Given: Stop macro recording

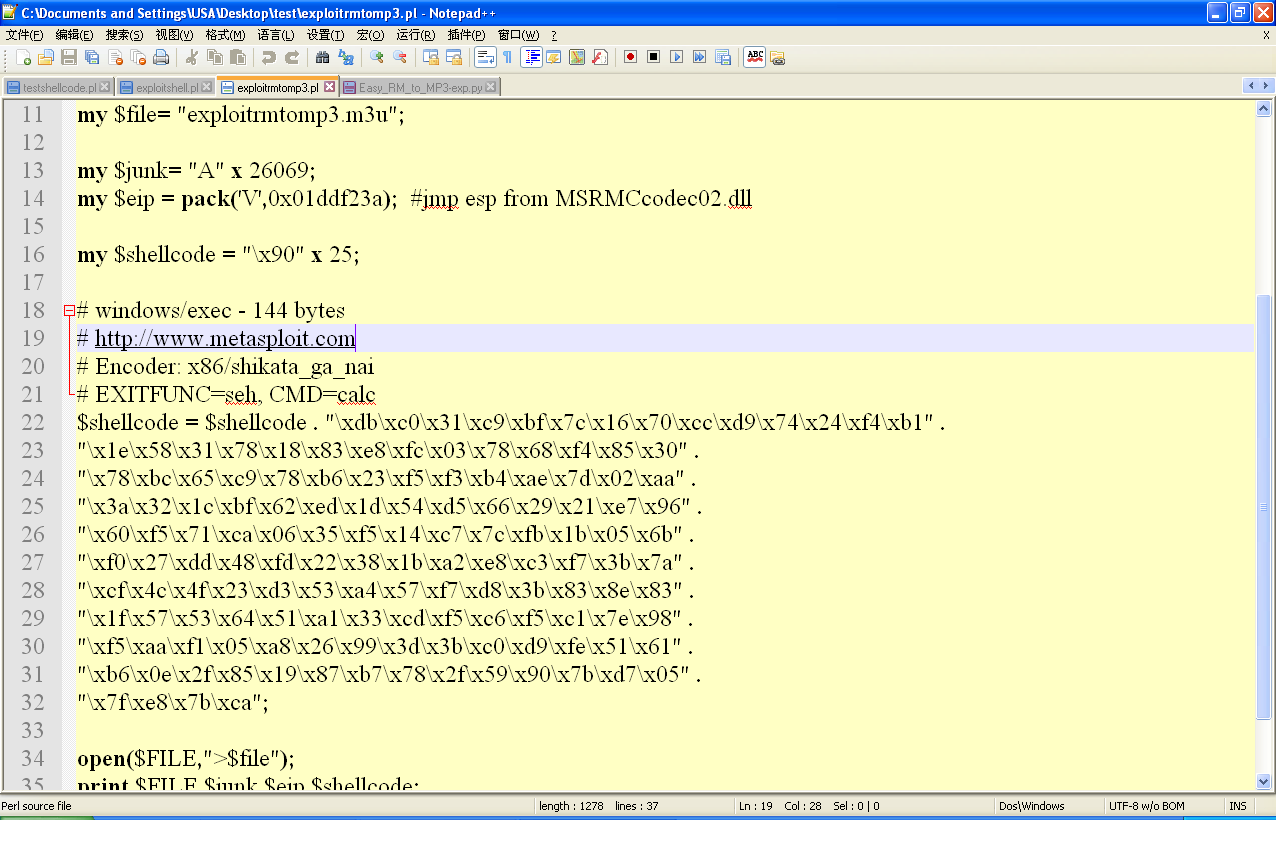Looking at the screenshot, I should 654,57.
